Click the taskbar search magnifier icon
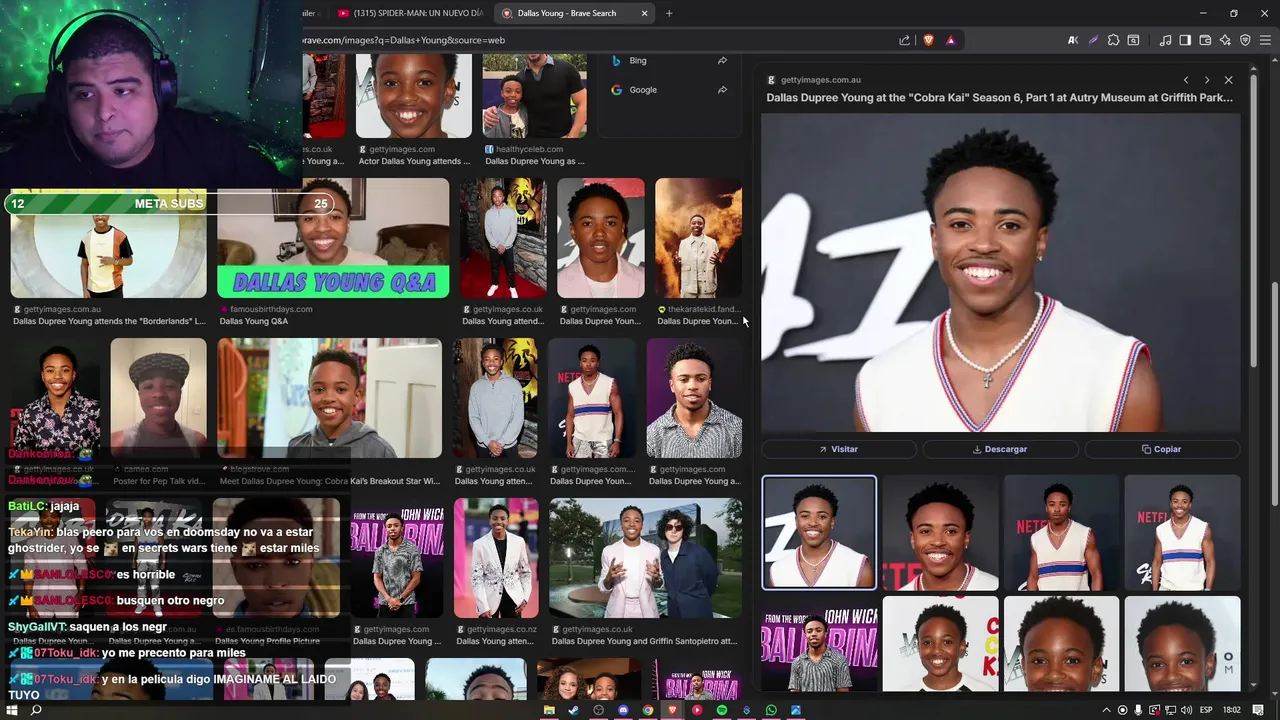1280x720 pixels. [x=36, y=710]
